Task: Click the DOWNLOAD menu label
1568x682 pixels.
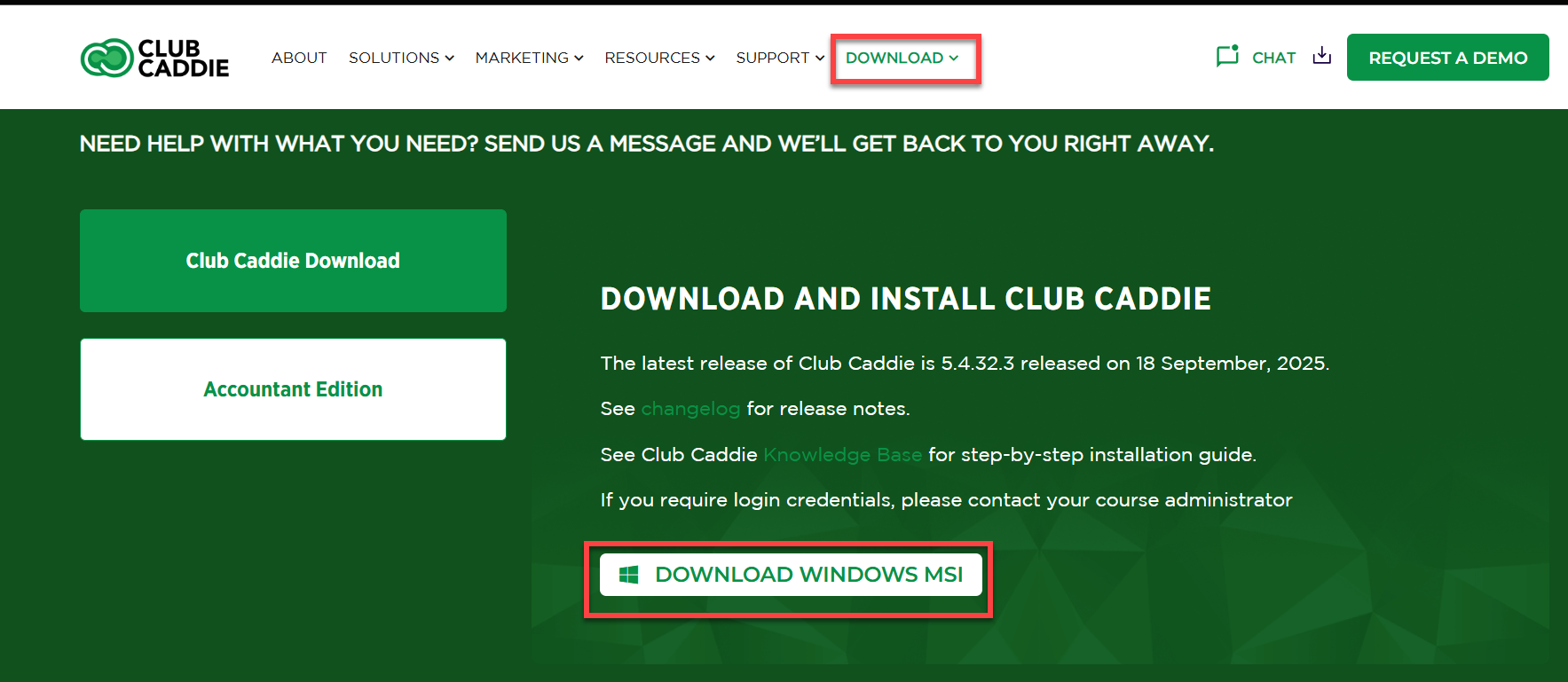Action: coord(894,58)
